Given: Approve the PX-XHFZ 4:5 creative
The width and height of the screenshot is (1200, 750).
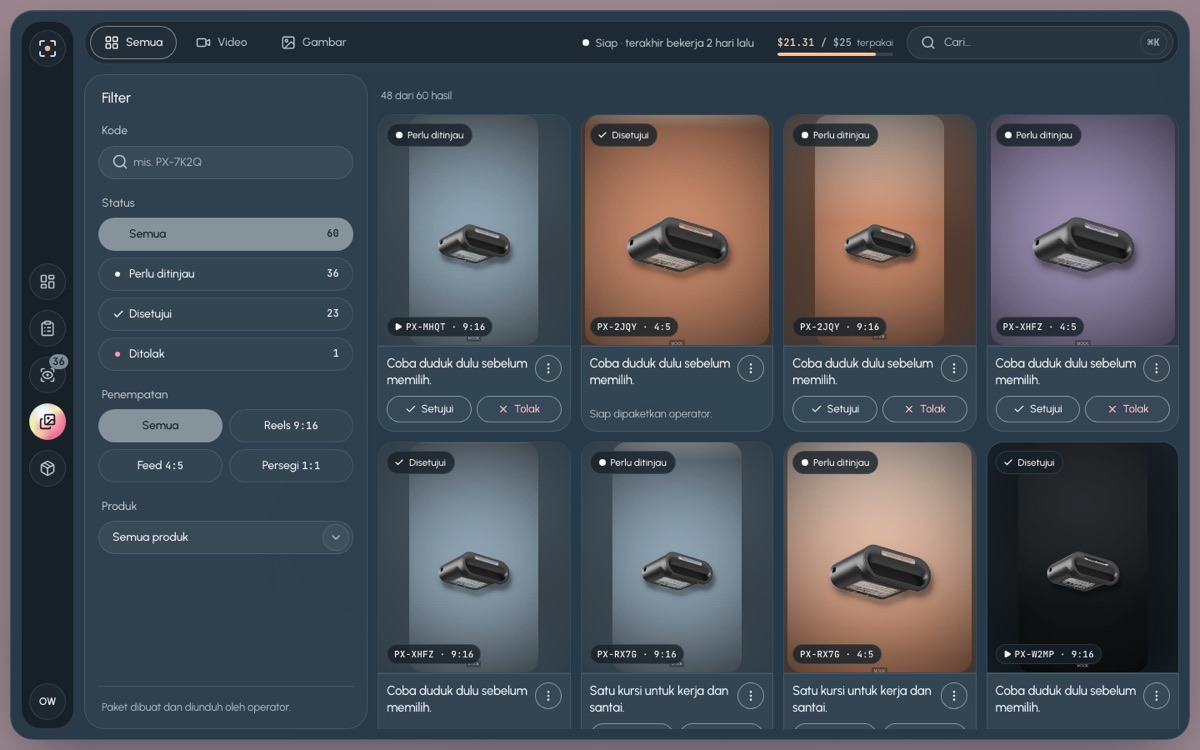Looking at the screenshot, I should coord(1037,409).
